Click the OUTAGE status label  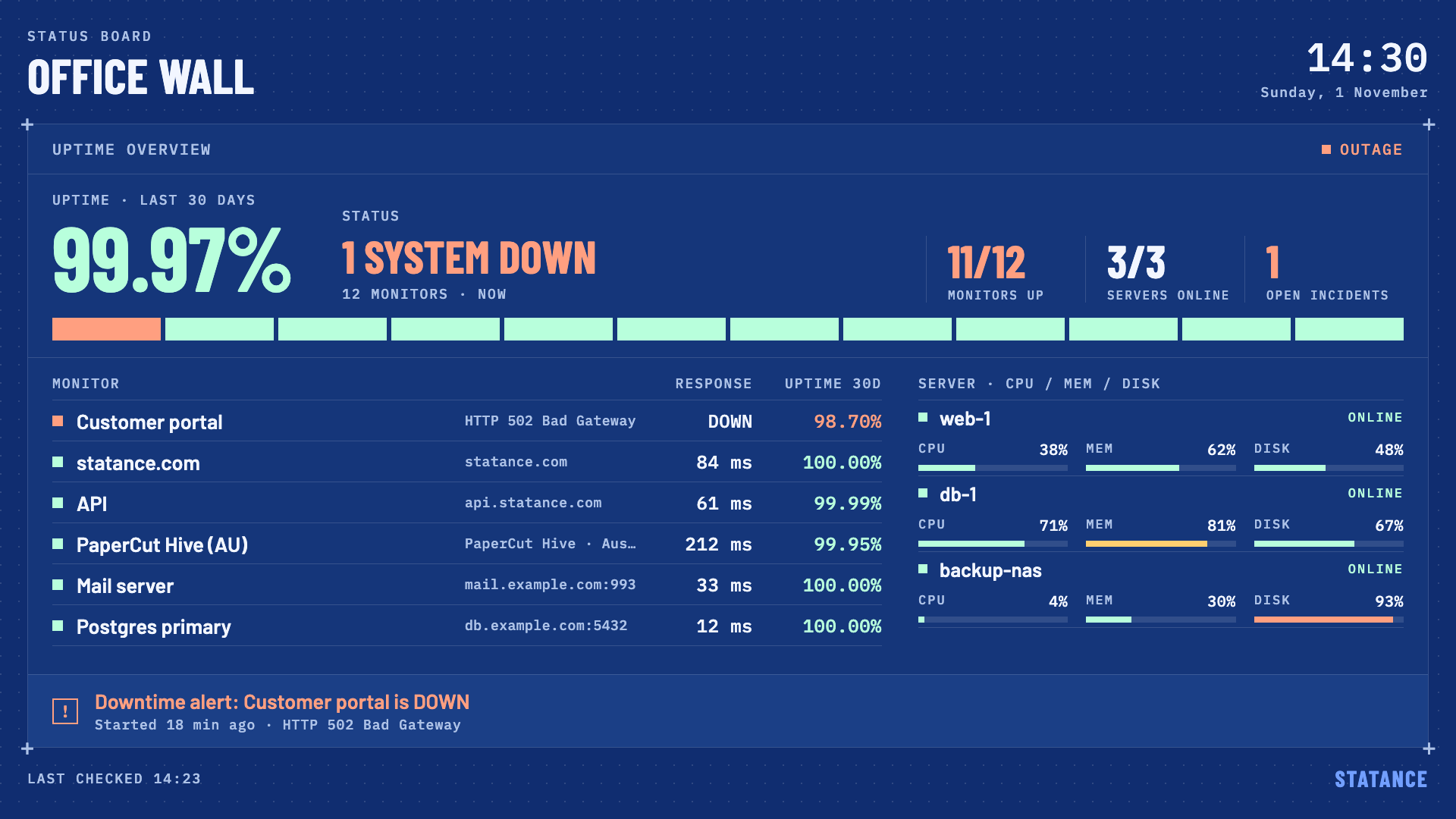point(1371,149)
